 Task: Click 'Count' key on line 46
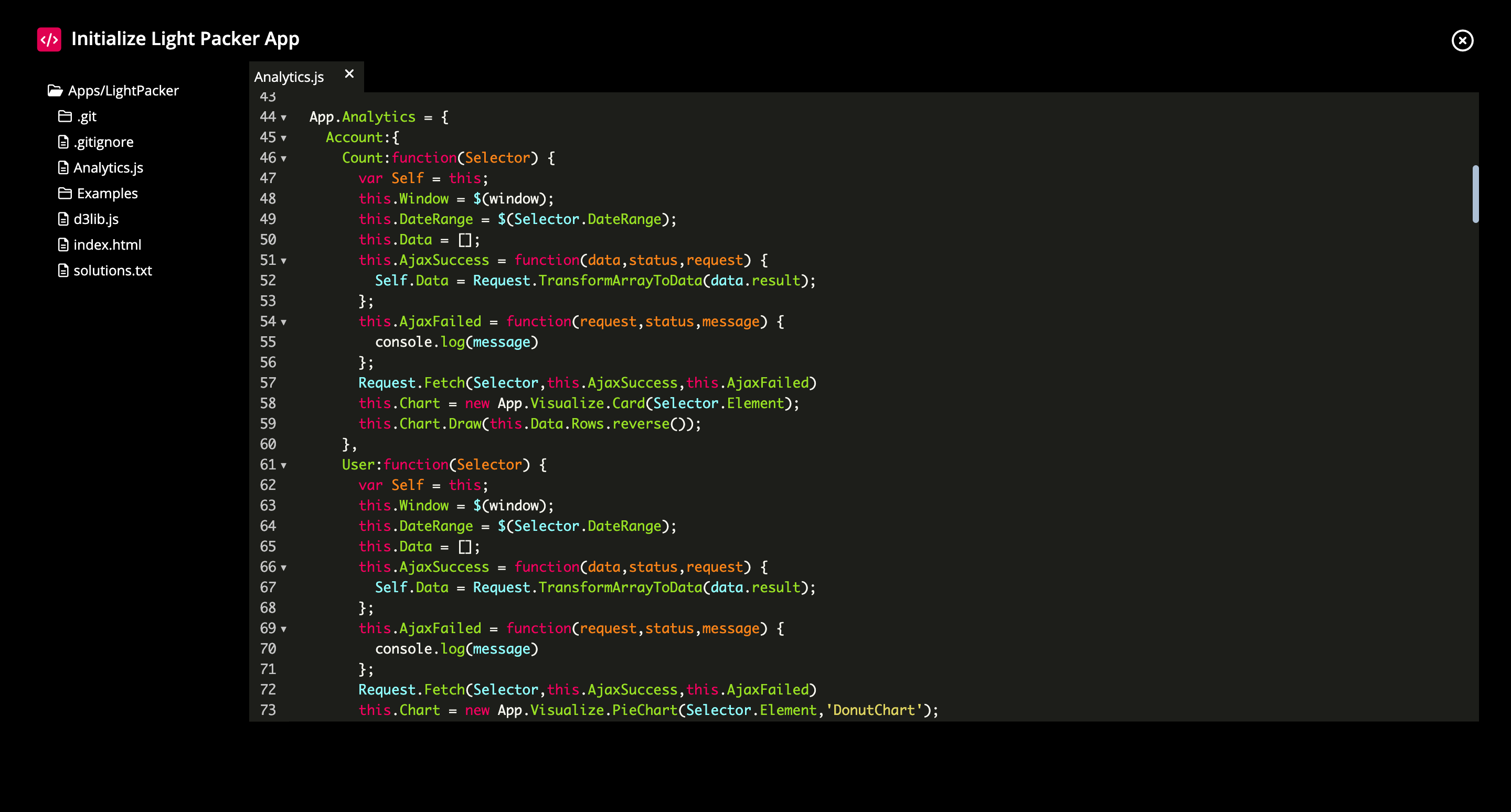pos(363,158)
